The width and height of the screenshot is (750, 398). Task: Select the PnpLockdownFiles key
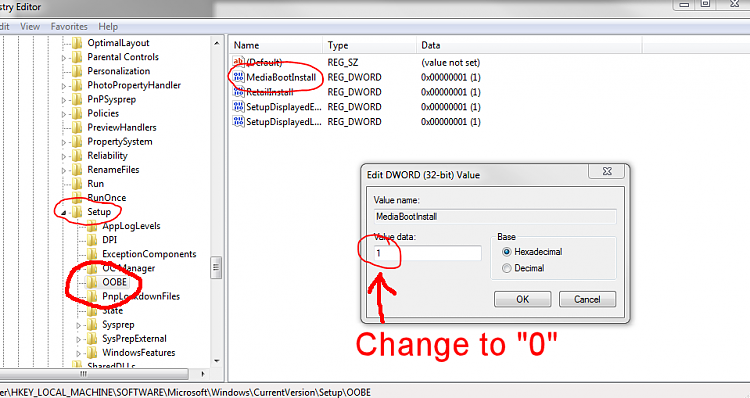pyautogui.click(x=141, y=297)
